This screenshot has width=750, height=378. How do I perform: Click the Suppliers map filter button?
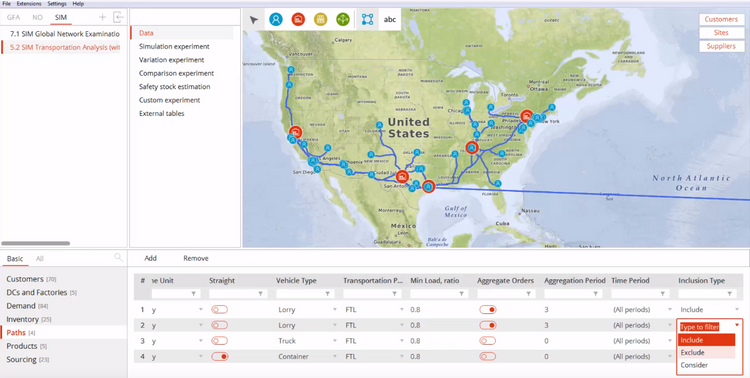[721, 46]
